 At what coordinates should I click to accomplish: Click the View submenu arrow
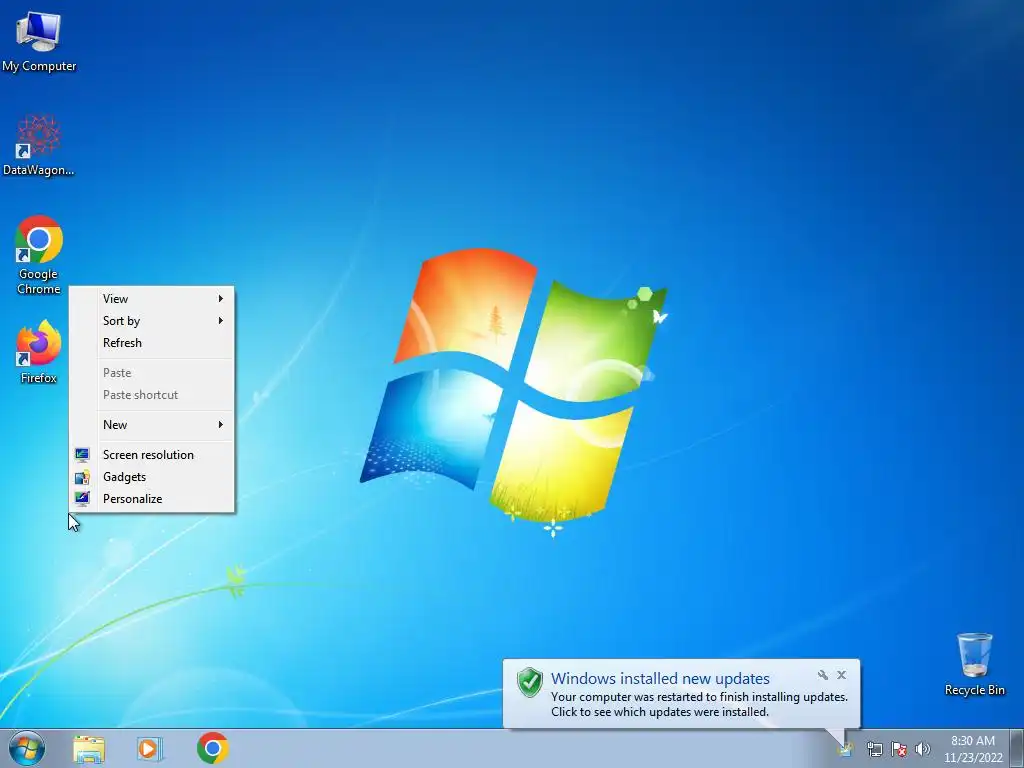[x=221, y=298]
